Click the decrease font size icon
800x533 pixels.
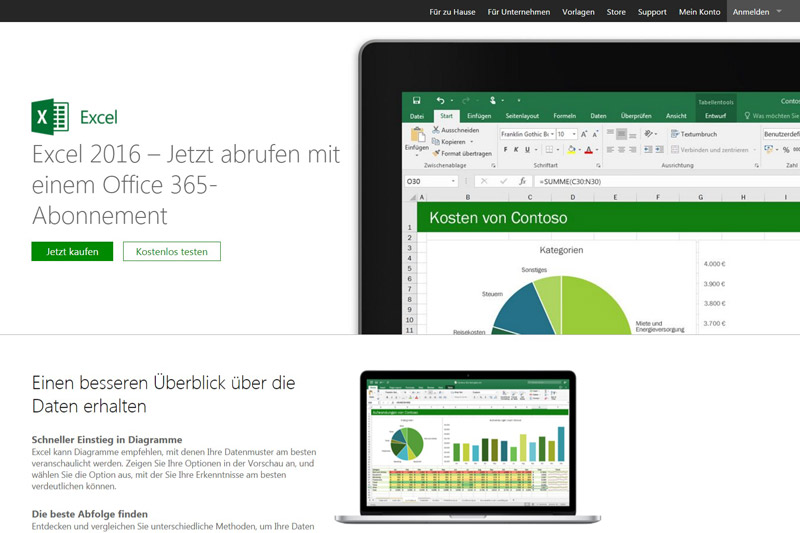point(595,134)
